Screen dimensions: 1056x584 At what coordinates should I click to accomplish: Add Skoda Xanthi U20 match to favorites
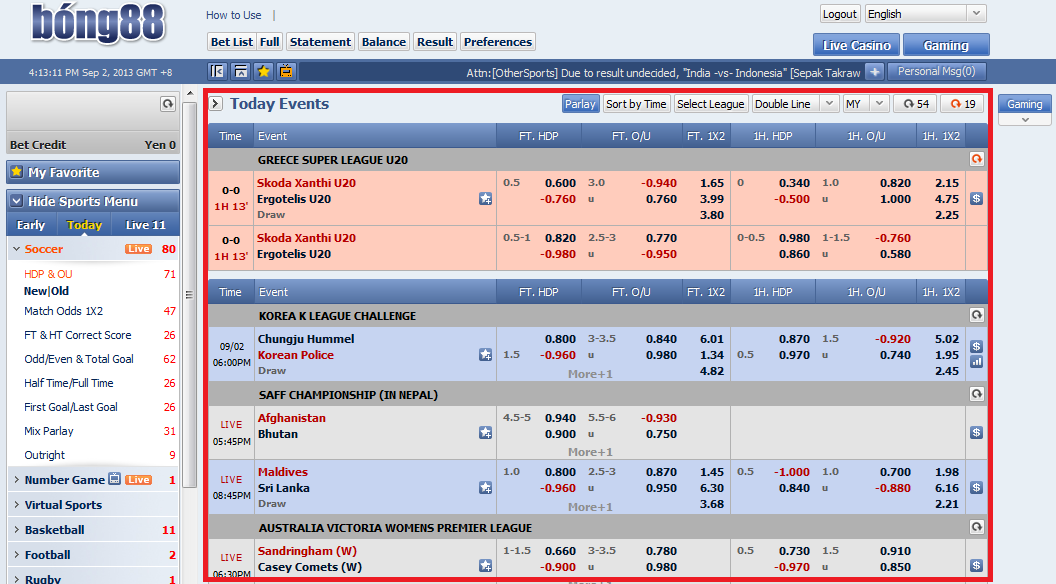pos(485,199)
